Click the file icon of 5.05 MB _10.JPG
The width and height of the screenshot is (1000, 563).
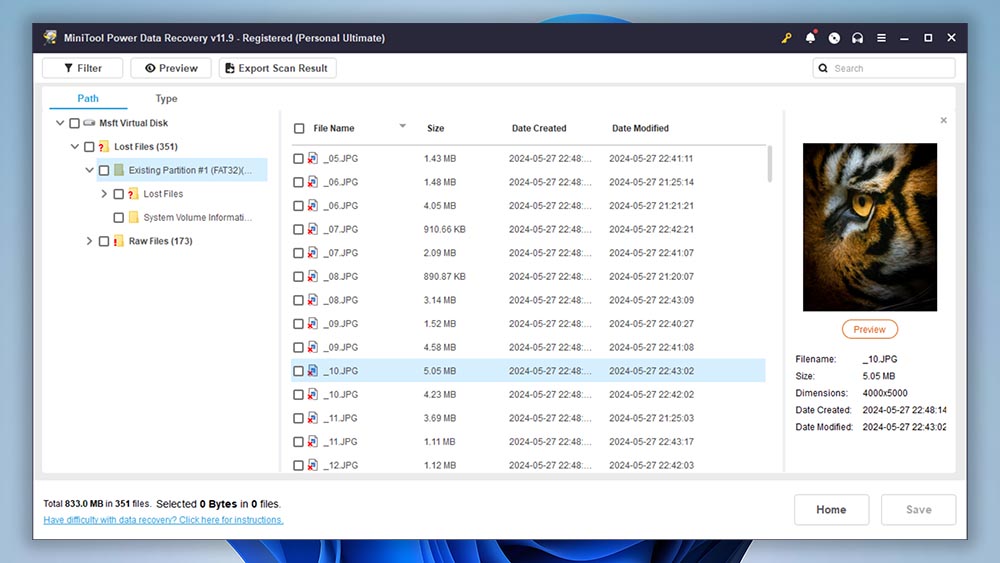[312, 370]
